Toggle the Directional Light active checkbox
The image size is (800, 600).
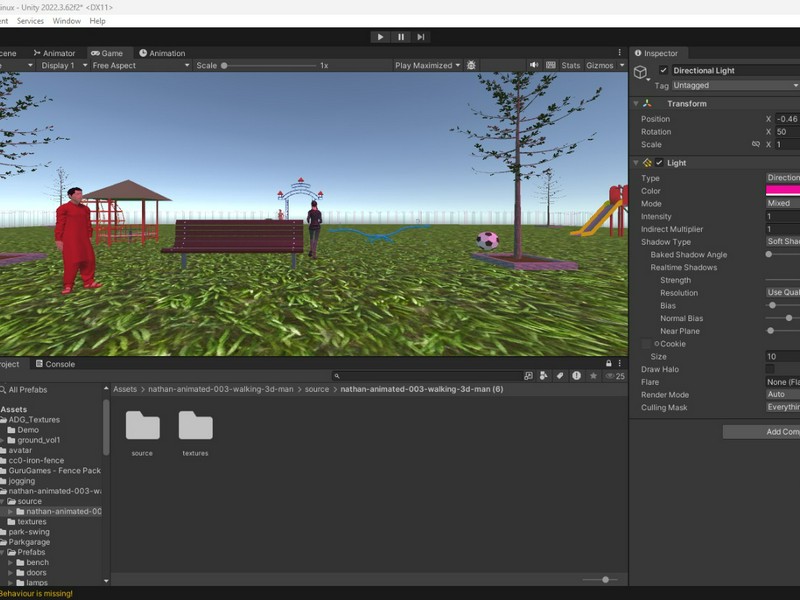click(x=664, y=71)
